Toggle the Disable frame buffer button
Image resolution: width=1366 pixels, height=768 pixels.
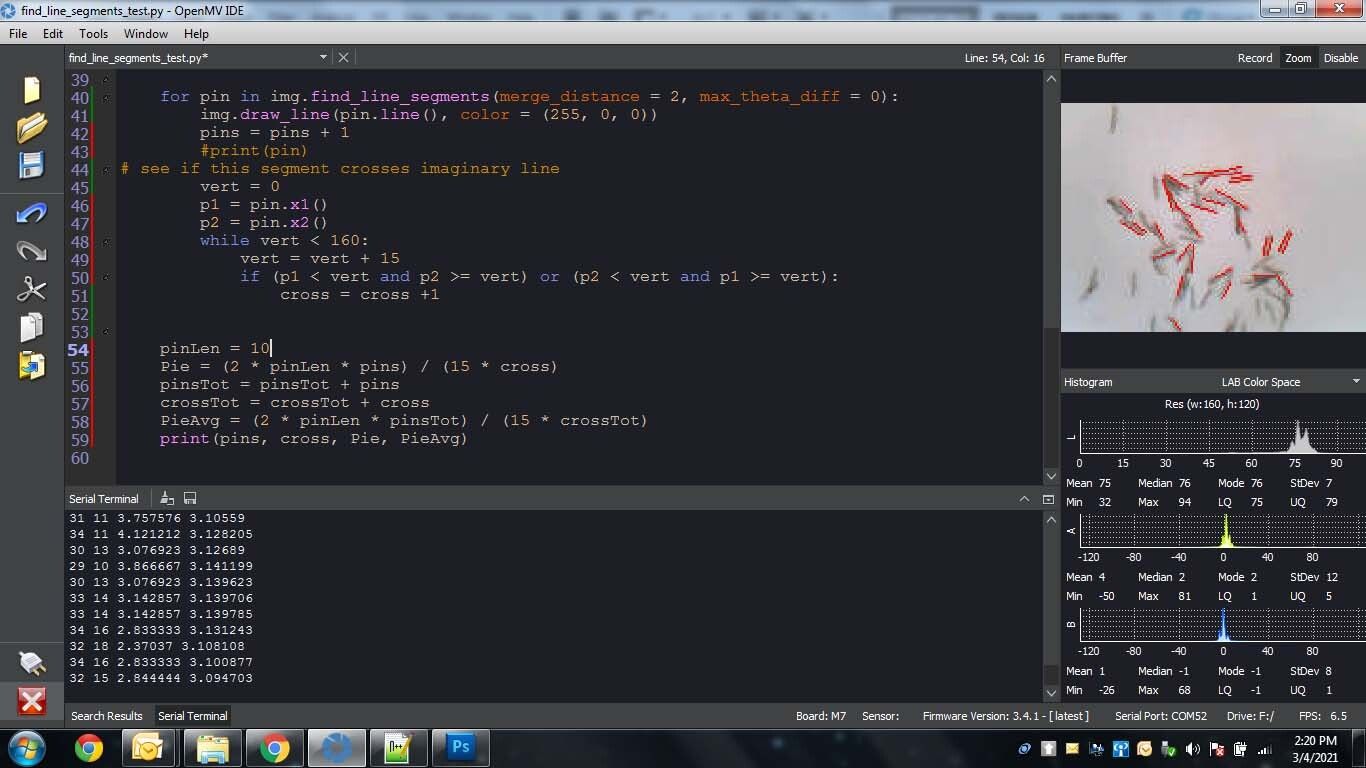point(1341,58)
